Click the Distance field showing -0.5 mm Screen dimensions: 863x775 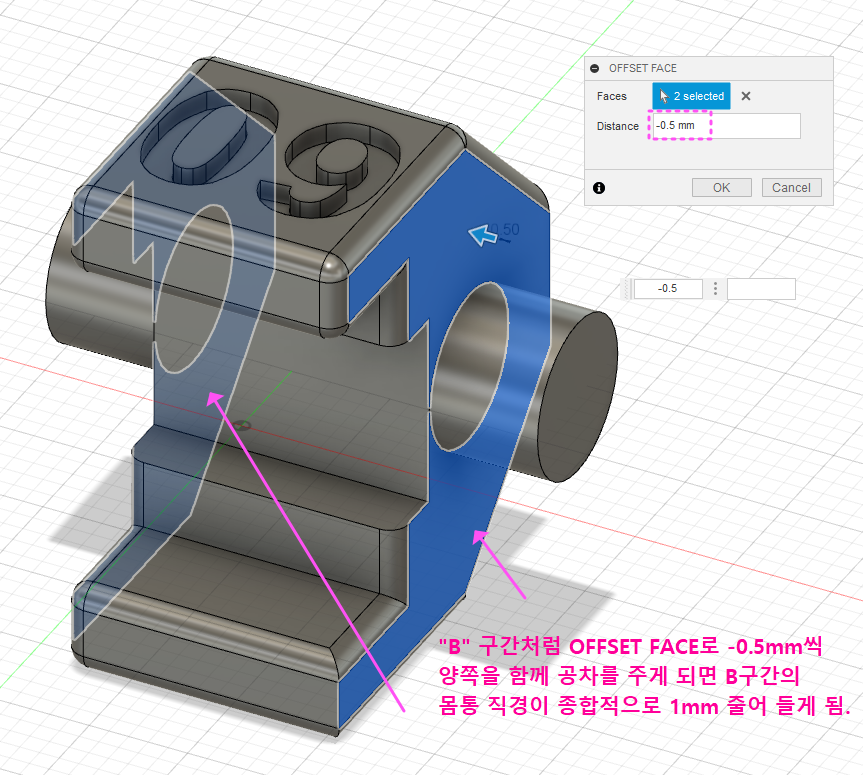pyautogui.click(x=726, y=125)
